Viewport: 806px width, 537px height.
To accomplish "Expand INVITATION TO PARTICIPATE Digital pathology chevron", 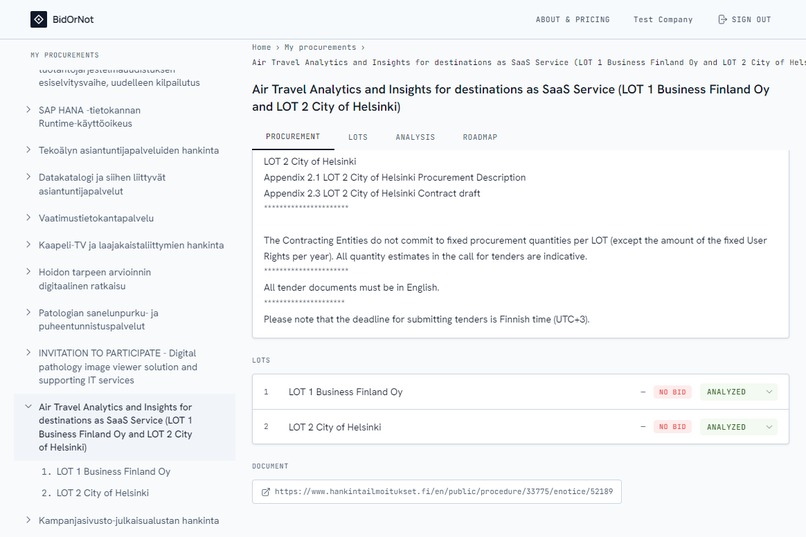I will click(x=28, y=353).
